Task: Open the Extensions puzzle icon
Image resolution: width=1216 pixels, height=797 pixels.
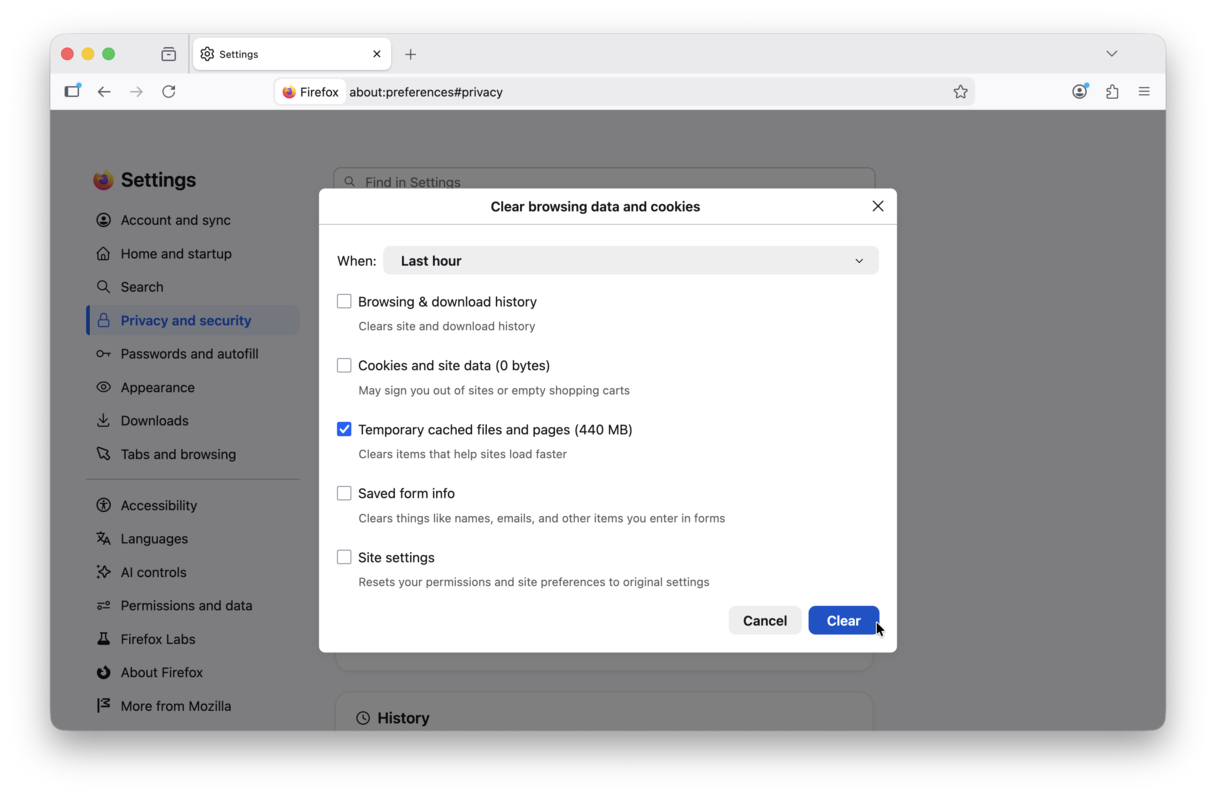Action: pyautogui.click(x=1112, y=92)
